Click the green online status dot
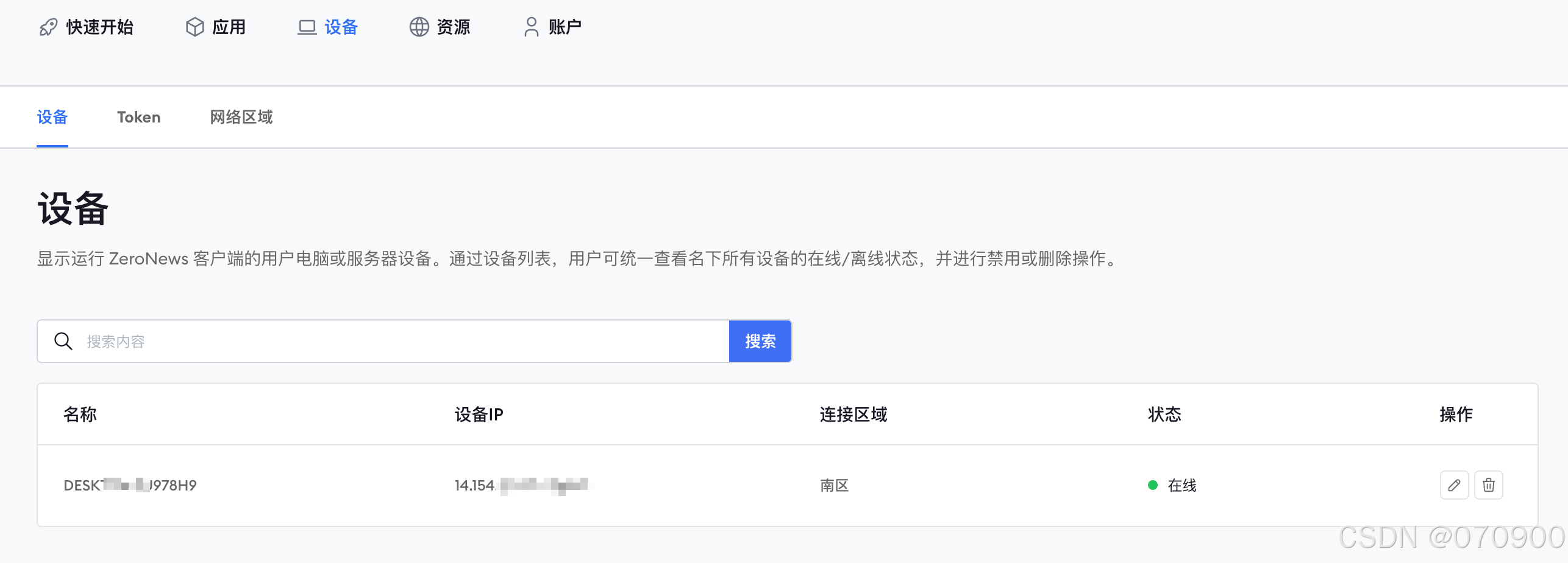This screenshot has height=563, width=1568. coord(1152,485)
